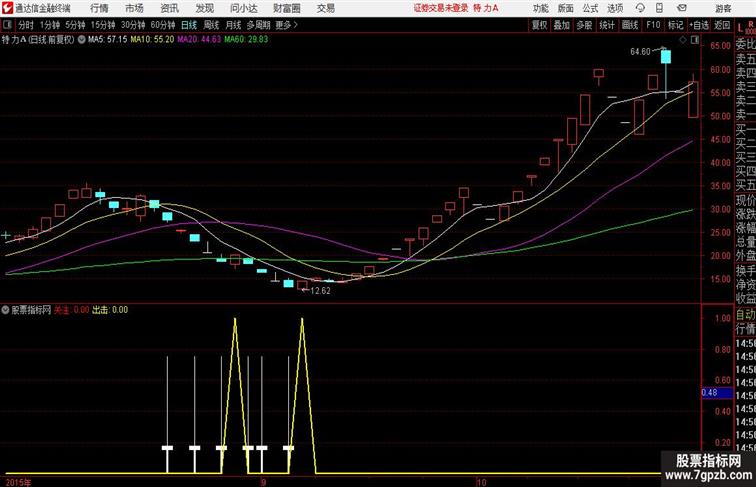Click the diamond icon above the chart
Viewport: 756px width, 487px height.
tap(683, 40)
